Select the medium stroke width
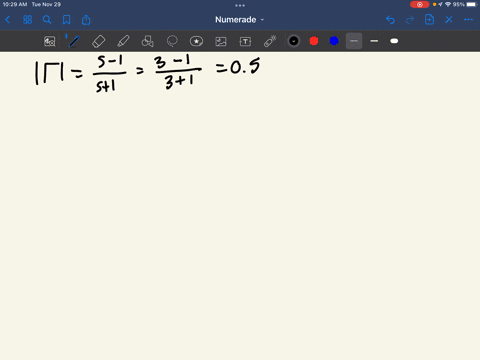Viewport: 480px width, 360px height. tap(374, 41)
